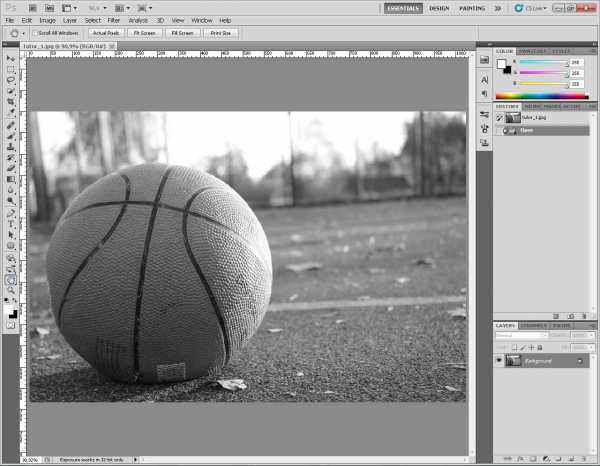Open CS Live dropdown

(x=531, y=8)
